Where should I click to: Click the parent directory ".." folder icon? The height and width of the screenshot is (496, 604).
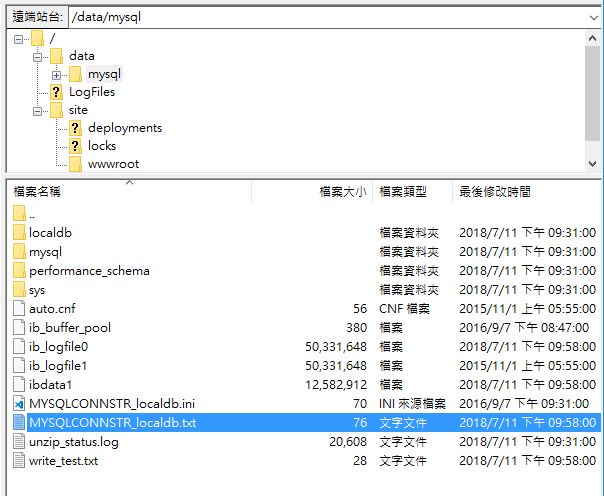[19, 214]
